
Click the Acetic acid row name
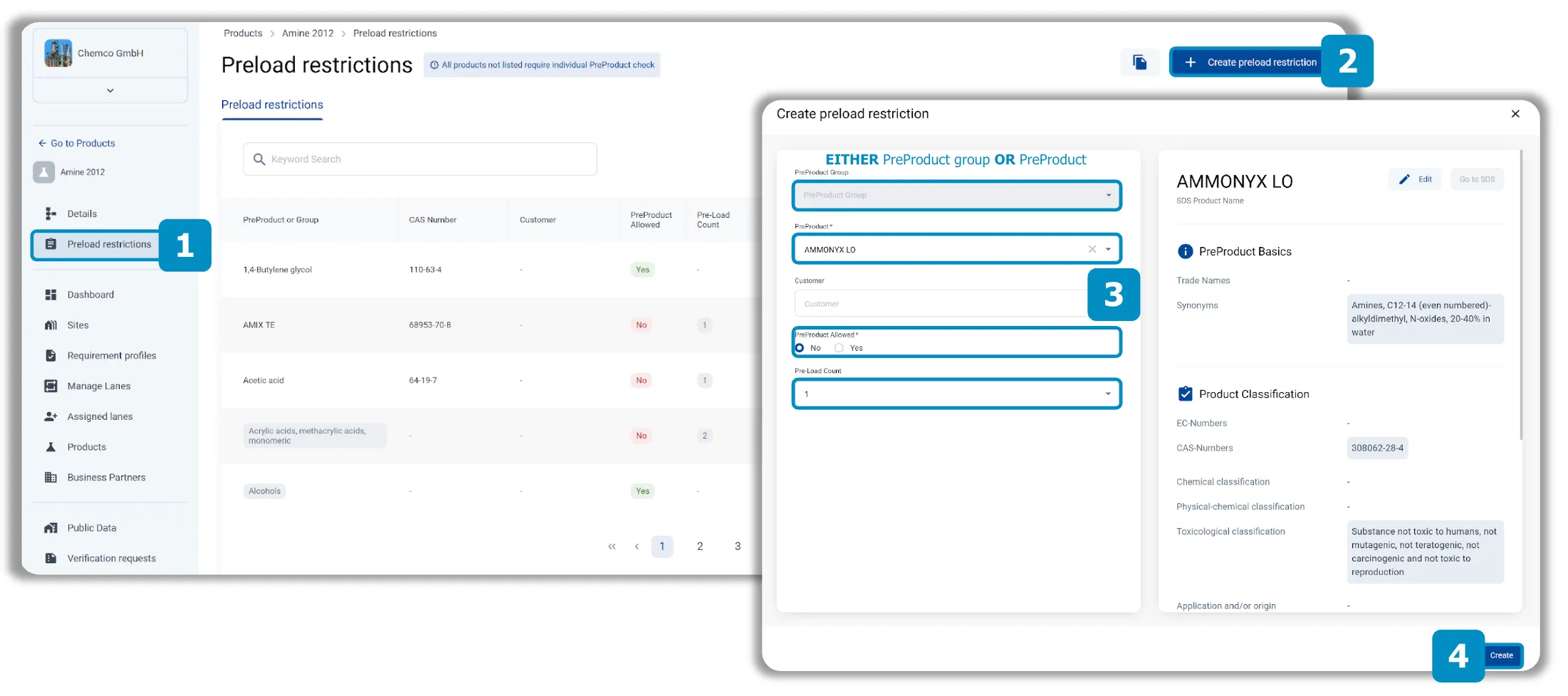pos(263,381)
